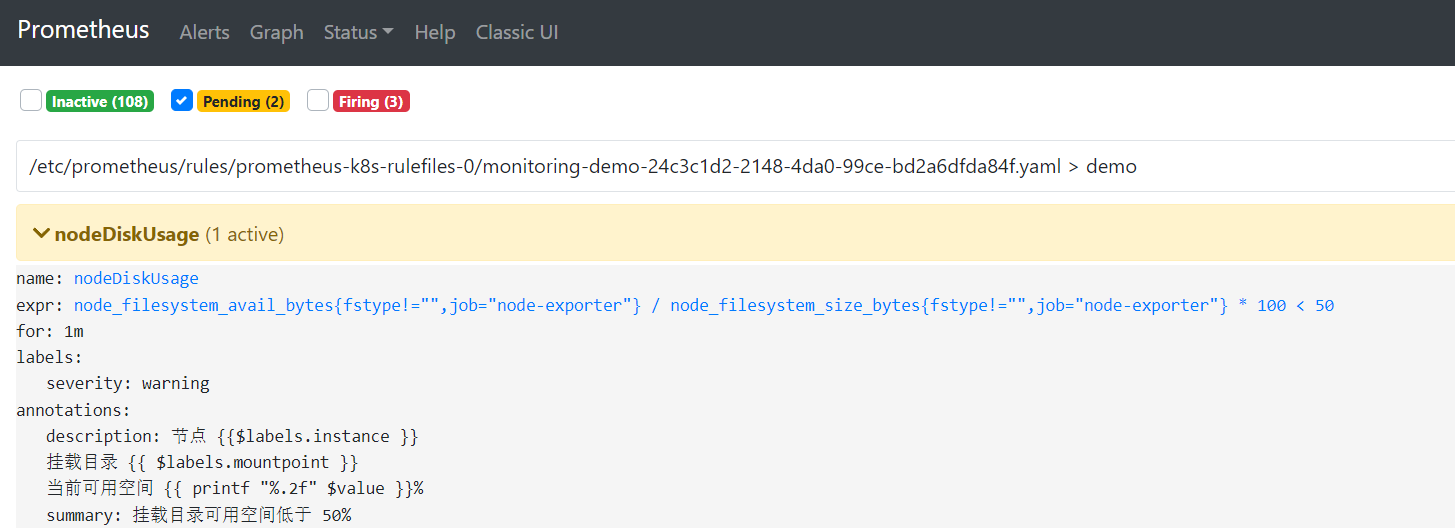
Task: Uncheck the Pending alerts checkbox
Action: (182, 101)
